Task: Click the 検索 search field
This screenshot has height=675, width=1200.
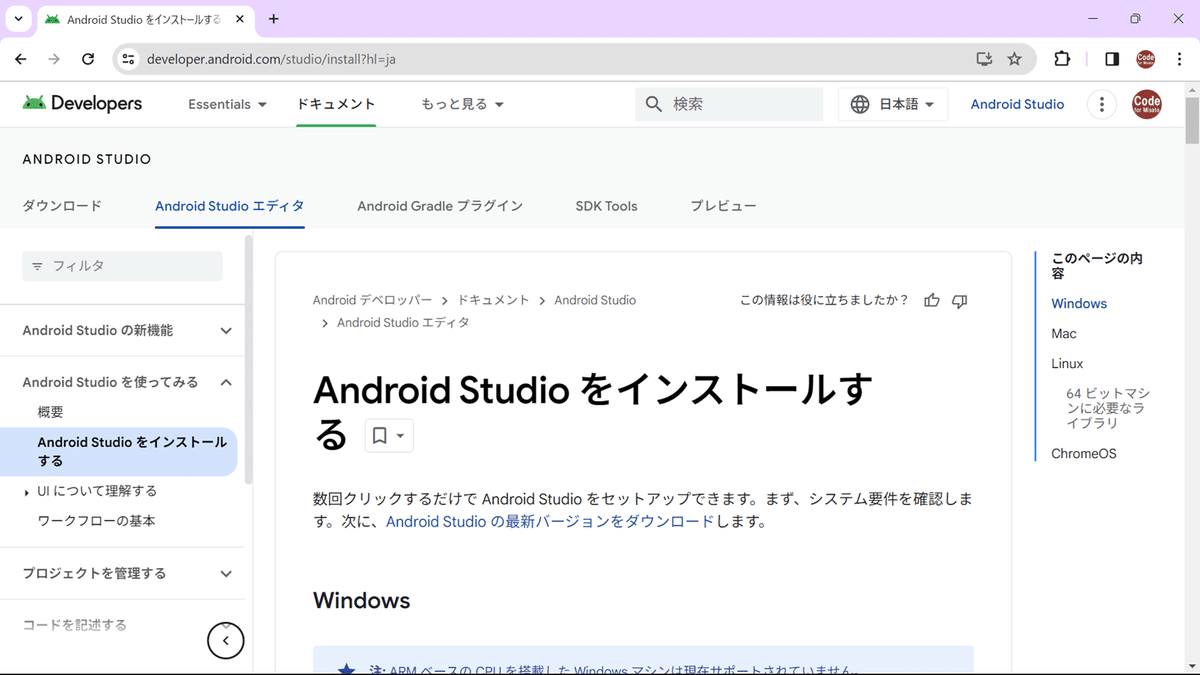Action: pos(729,104)
